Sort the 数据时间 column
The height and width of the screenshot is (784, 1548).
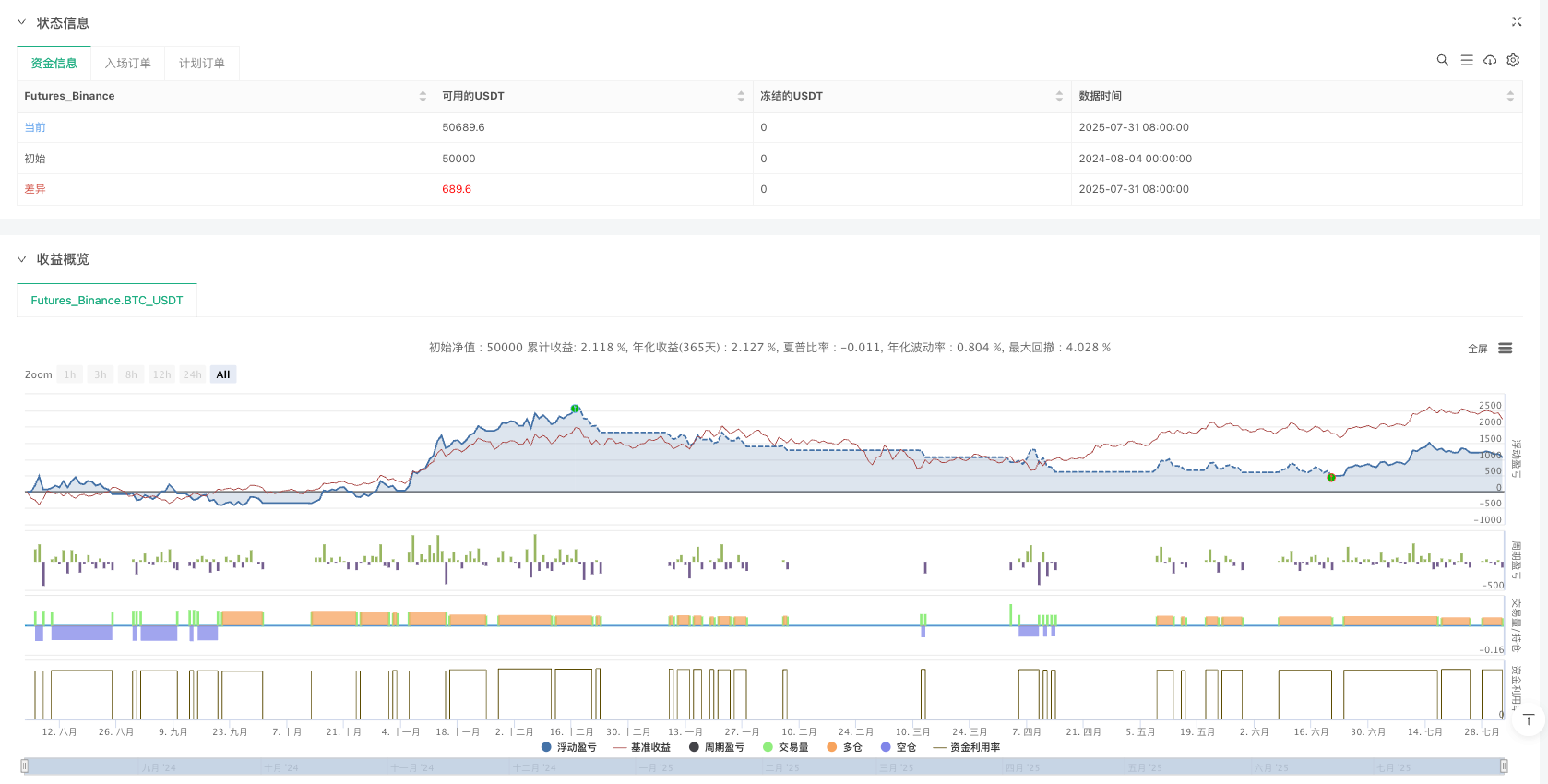pyautogui.click(x=1509, y=96)
